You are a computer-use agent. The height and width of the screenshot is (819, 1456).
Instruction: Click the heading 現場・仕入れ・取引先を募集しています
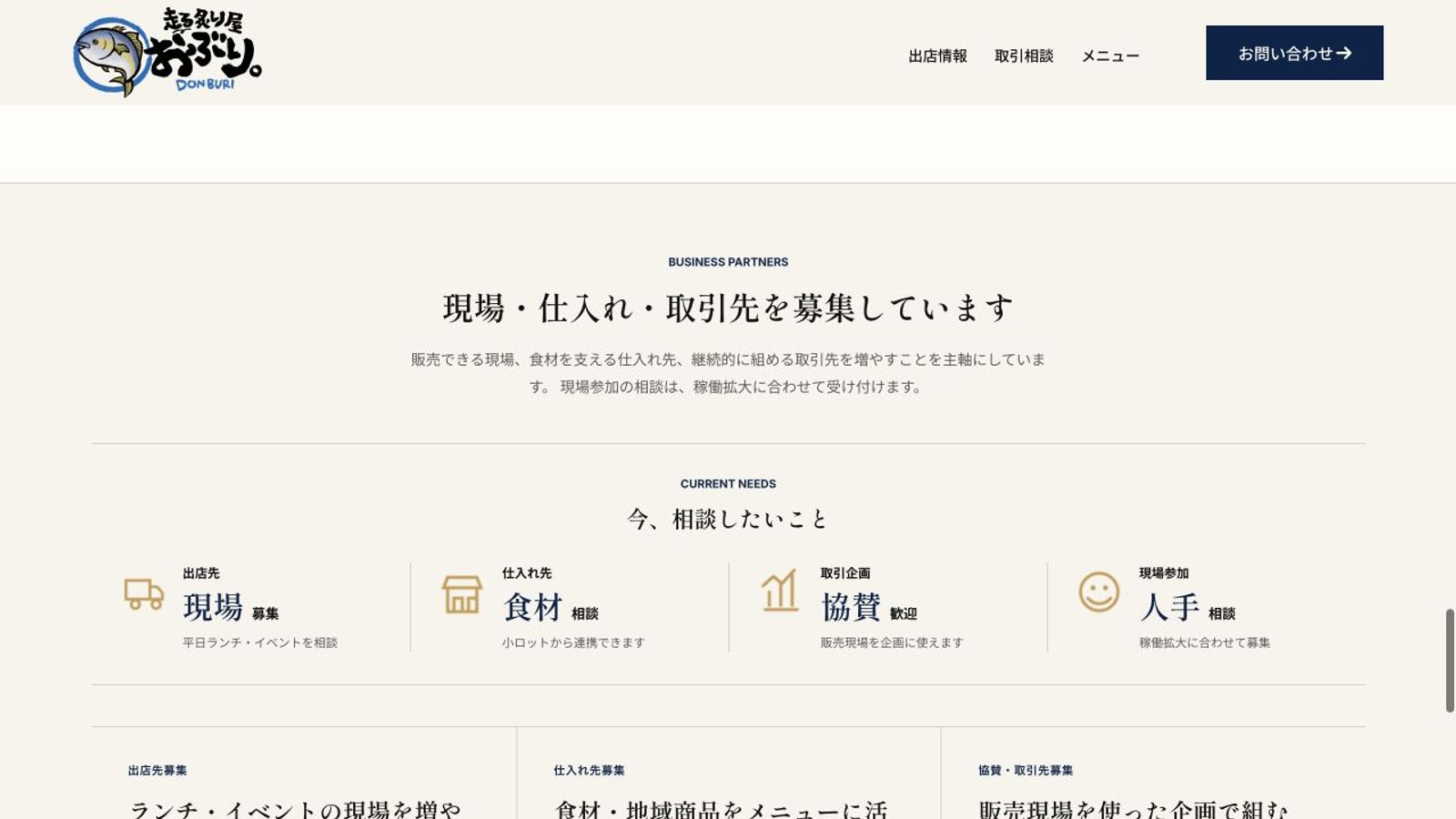pos(728,308)
